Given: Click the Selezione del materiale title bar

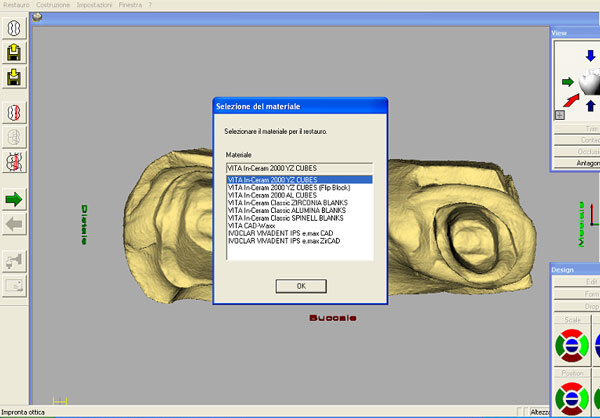Looking at the screenshot, I should click(x=300, y=106).
